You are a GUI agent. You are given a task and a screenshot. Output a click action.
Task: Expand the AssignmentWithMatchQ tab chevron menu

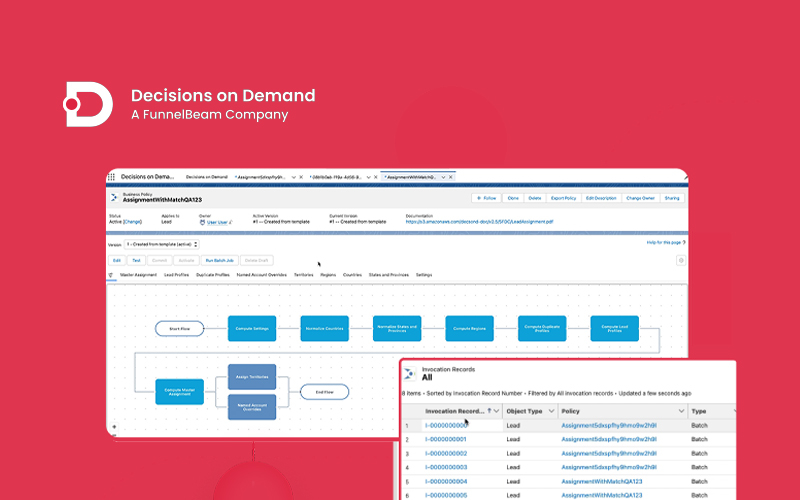click(443, 177)
